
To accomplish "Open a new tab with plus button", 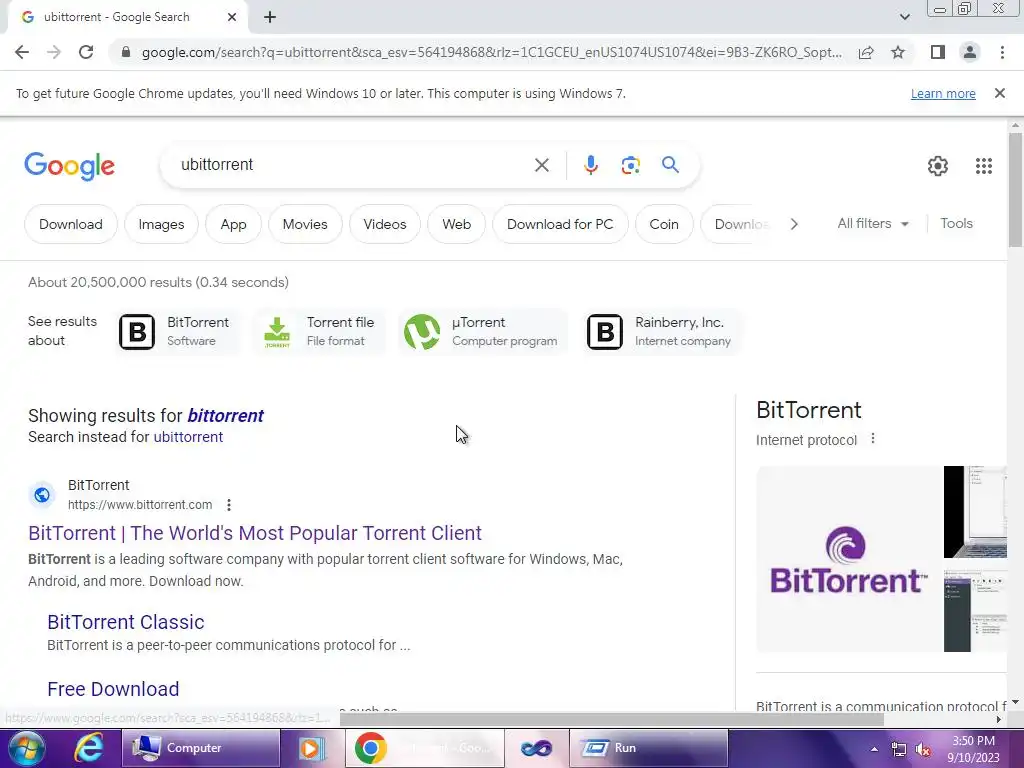I will point(270,17).
